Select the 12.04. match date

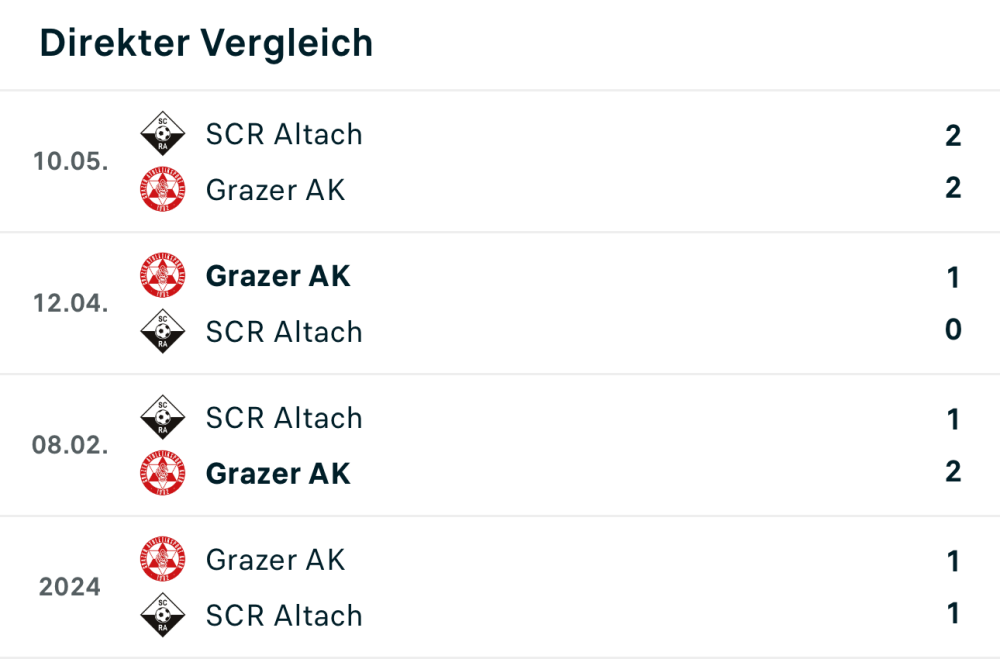point(70,303)
